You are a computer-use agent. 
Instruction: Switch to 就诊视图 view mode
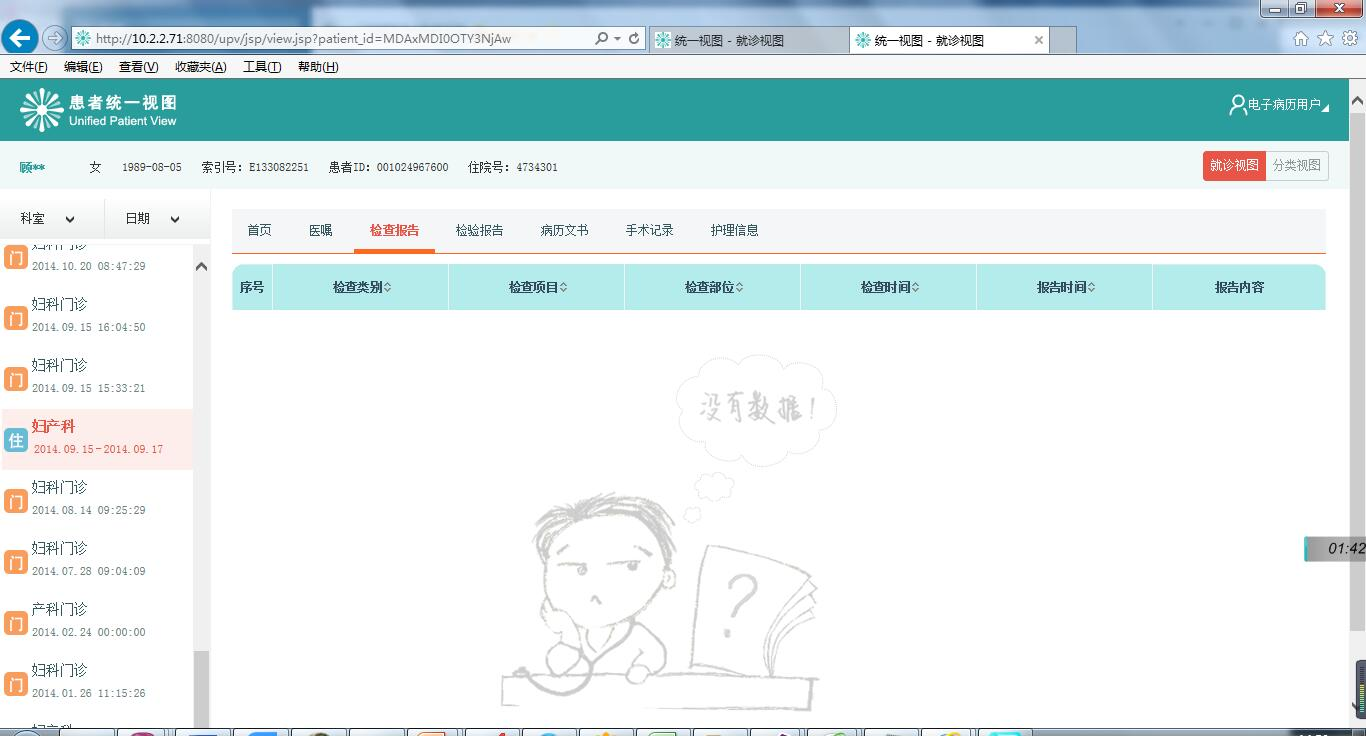pos(1234,166)
